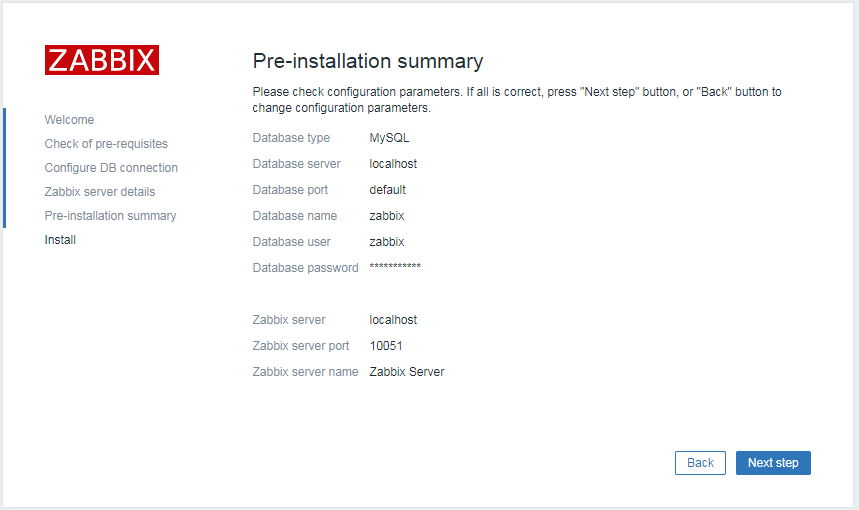Click the Next step button
This screenshot has width=859, height=510.
[x=773, y=463]
